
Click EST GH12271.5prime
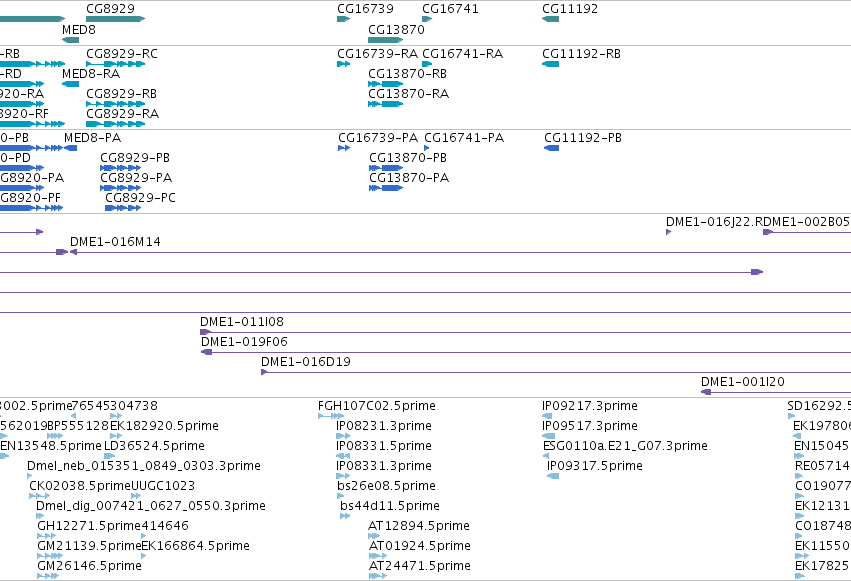pos(47,537)
